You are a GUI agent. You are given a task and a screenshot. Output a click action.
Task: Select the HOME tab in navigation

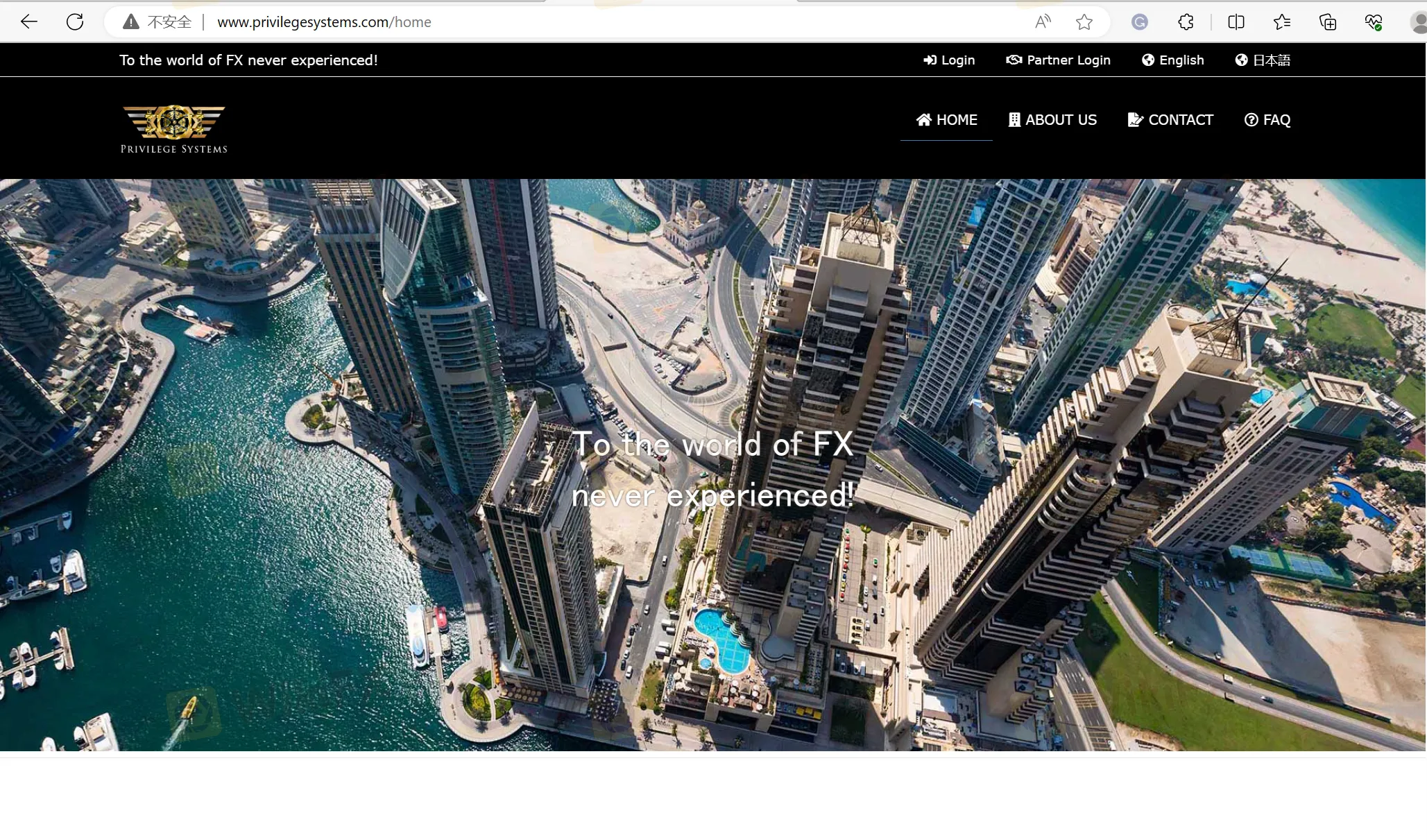pos(947,119)
